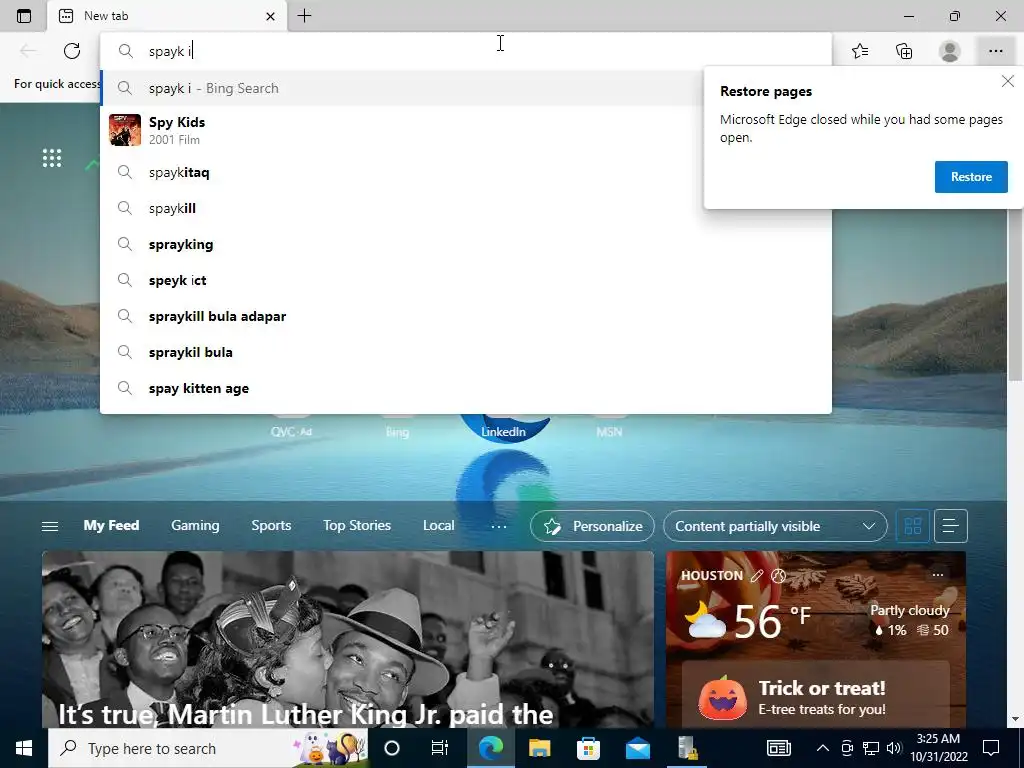Switch to the Top Stories tab

pos(357,525)
